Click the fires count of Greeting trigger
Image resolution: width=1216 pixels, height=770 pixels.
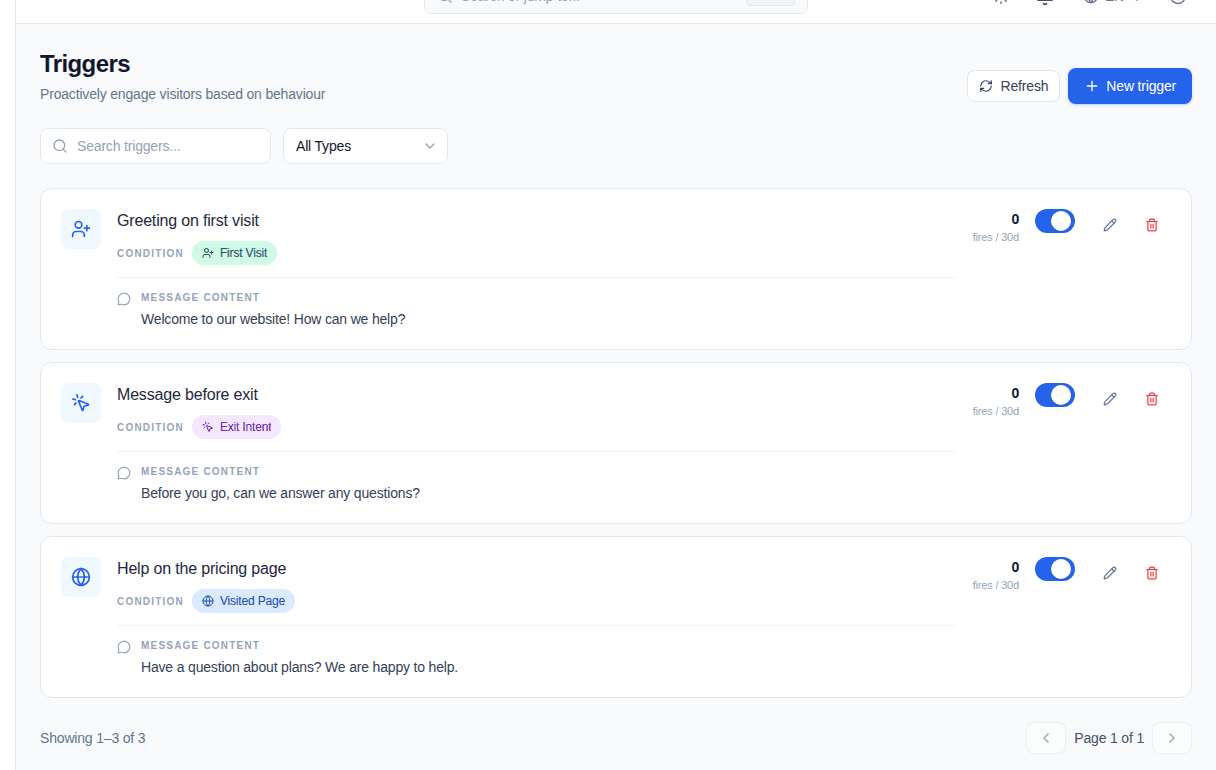tap(1015, 219)
